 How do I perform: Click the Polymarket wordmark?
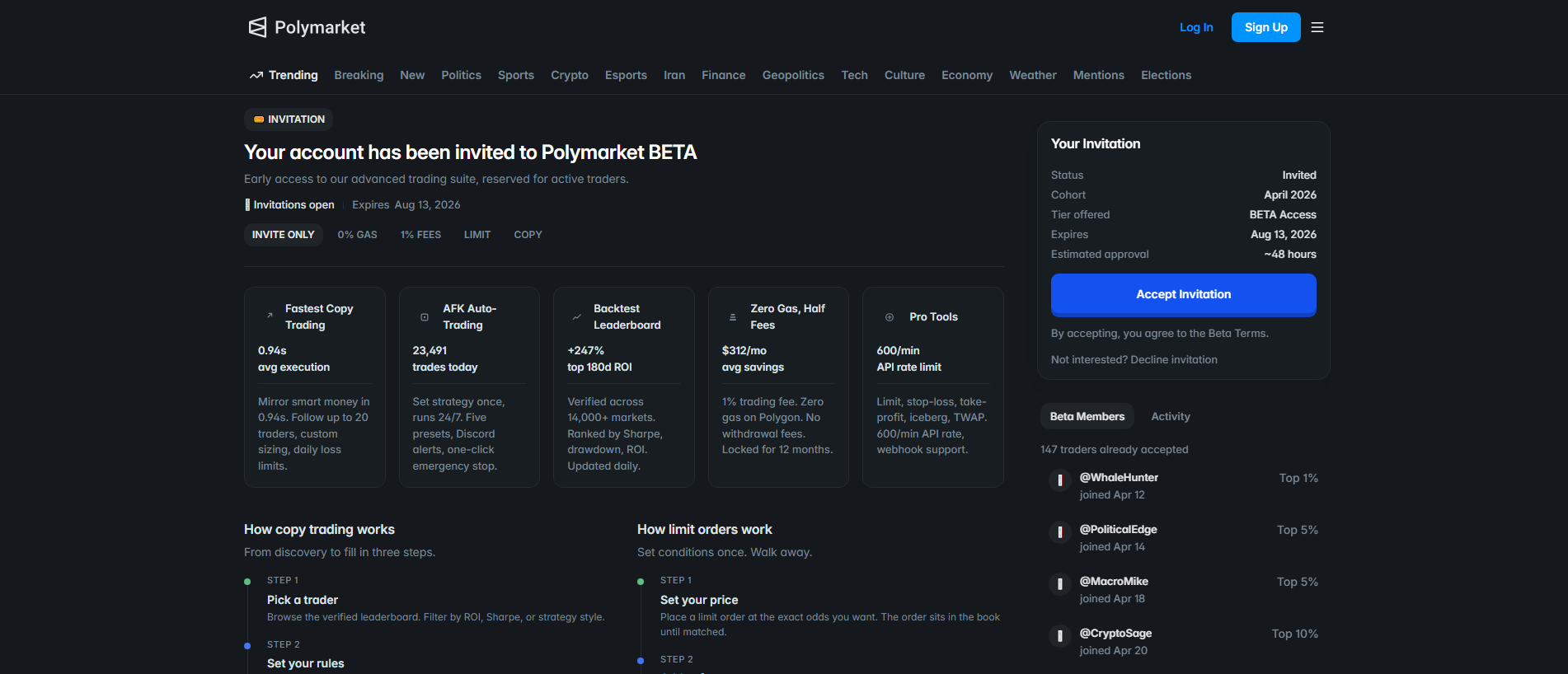pyautogui.click(x=320, y=27)
